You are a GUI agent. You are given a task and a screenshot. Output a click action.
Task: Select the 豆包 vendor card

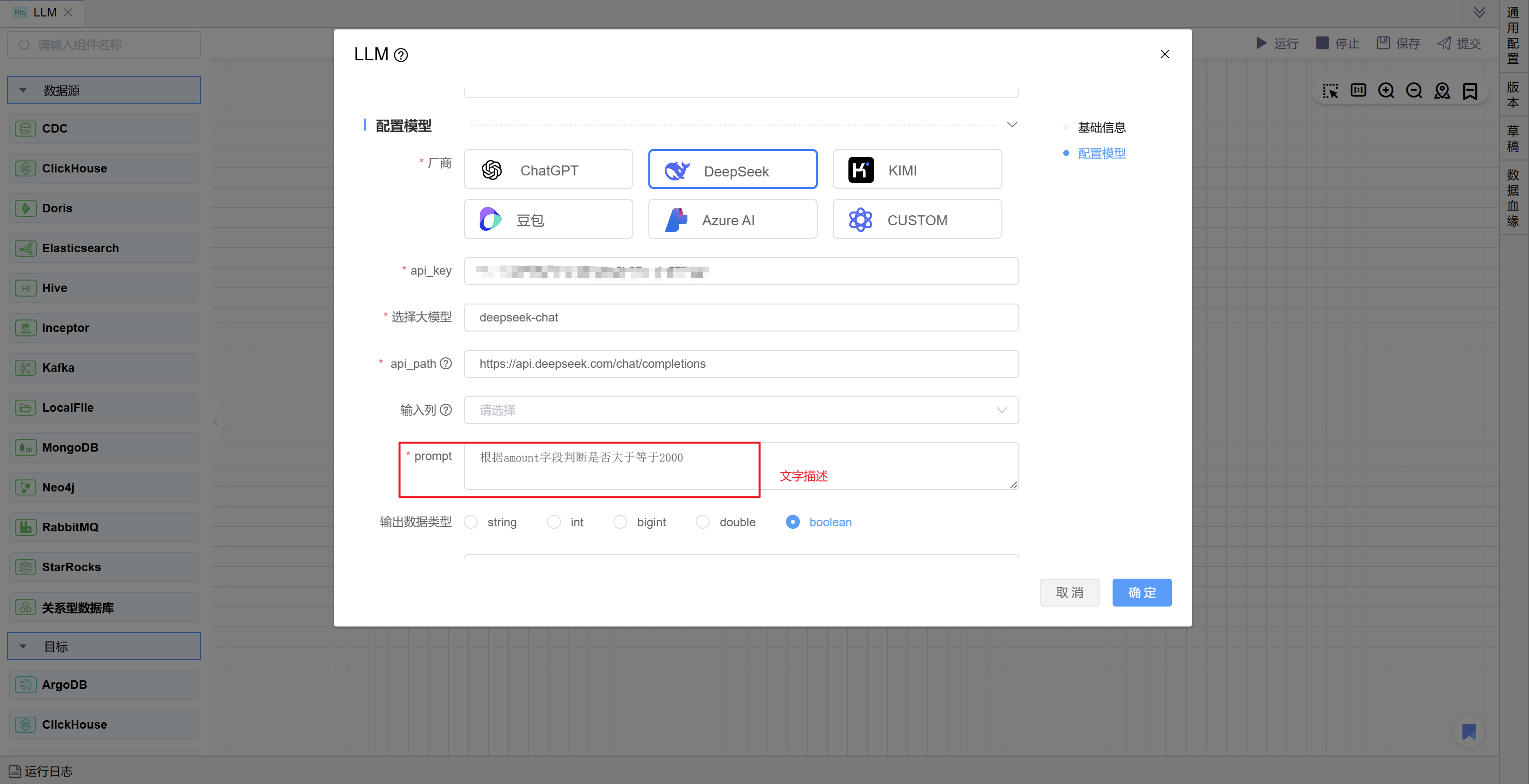pyautogui.click(x=548, y=219)
